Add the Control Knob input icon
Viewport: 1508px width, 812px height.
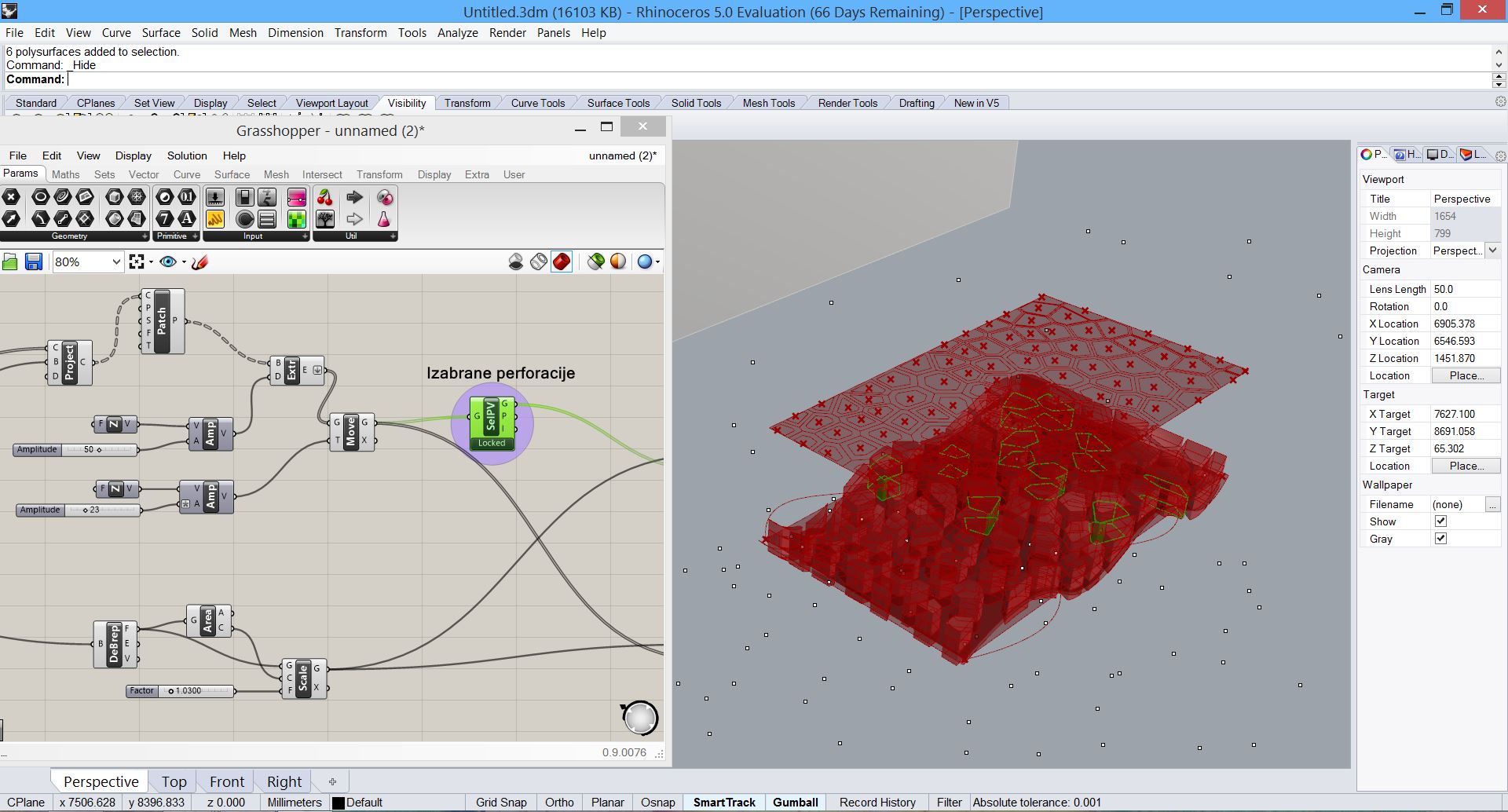pos(245,218)
